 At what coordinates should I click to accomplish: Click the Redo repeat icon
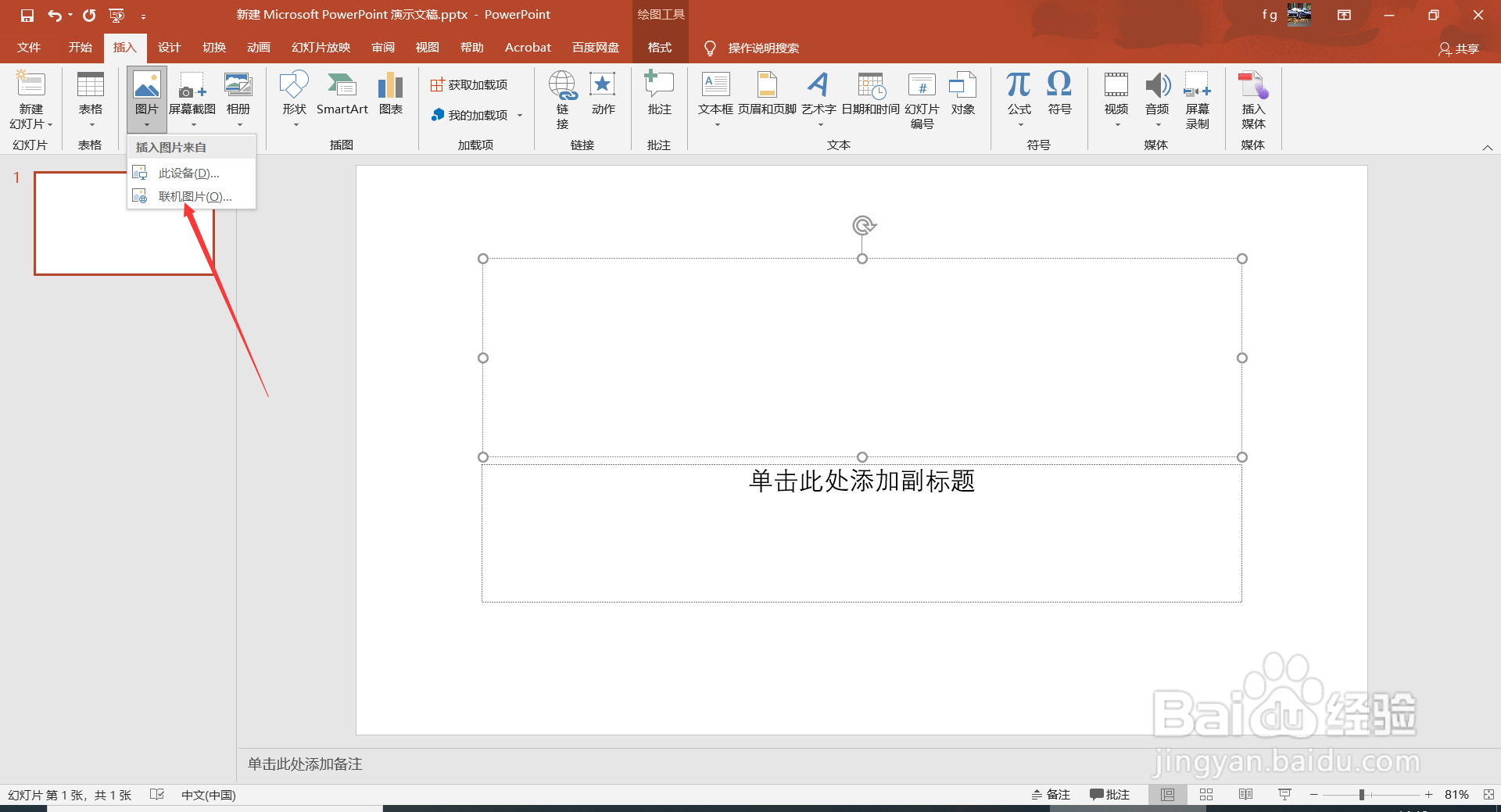(x=89, y=15)
